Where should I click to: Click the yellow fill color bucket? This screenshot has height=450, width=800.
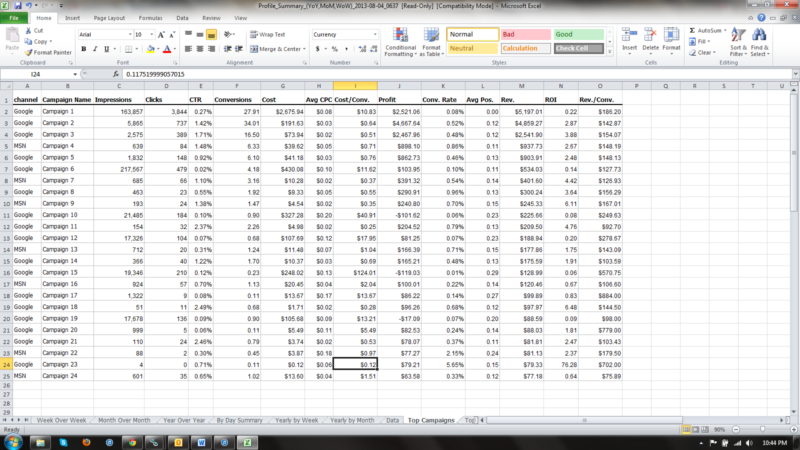click(x=150, y=48)
